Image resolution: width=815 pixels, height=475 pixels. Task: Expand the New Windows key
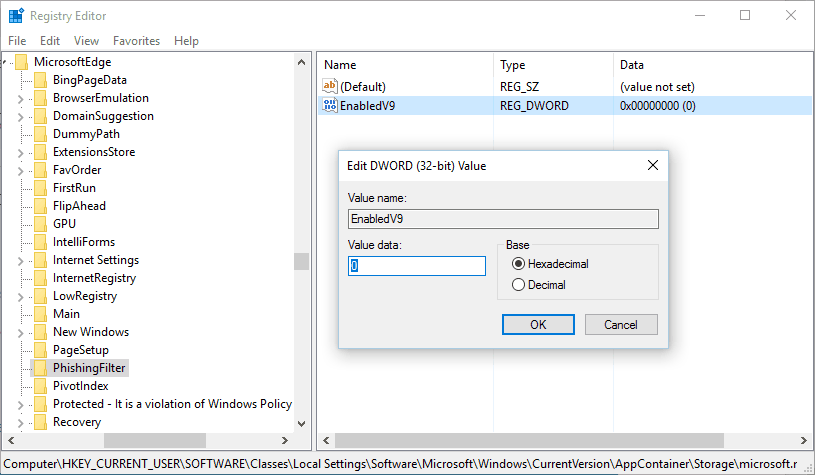coord(21,333)
